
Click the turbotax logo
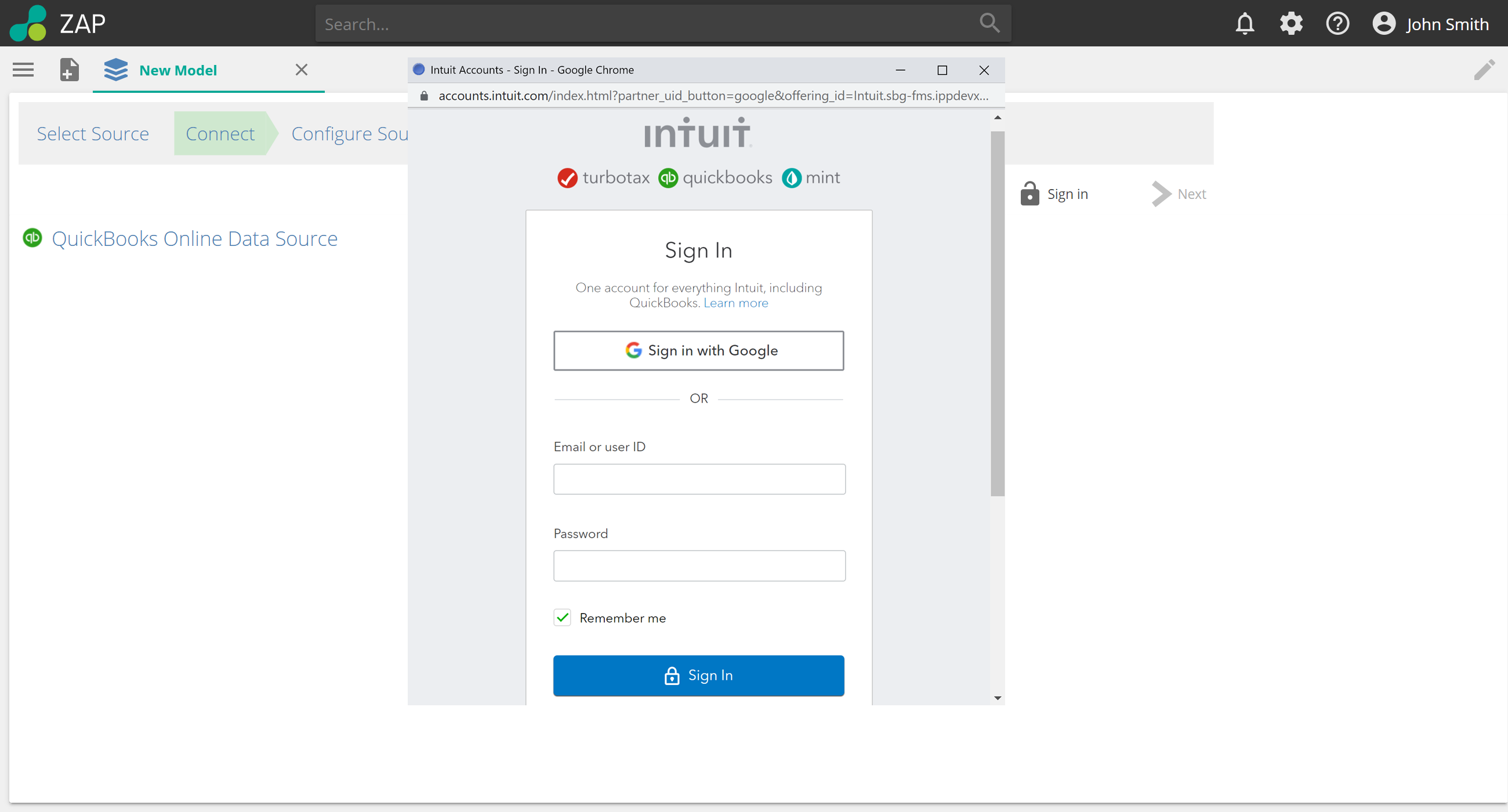tap(604, 177)
